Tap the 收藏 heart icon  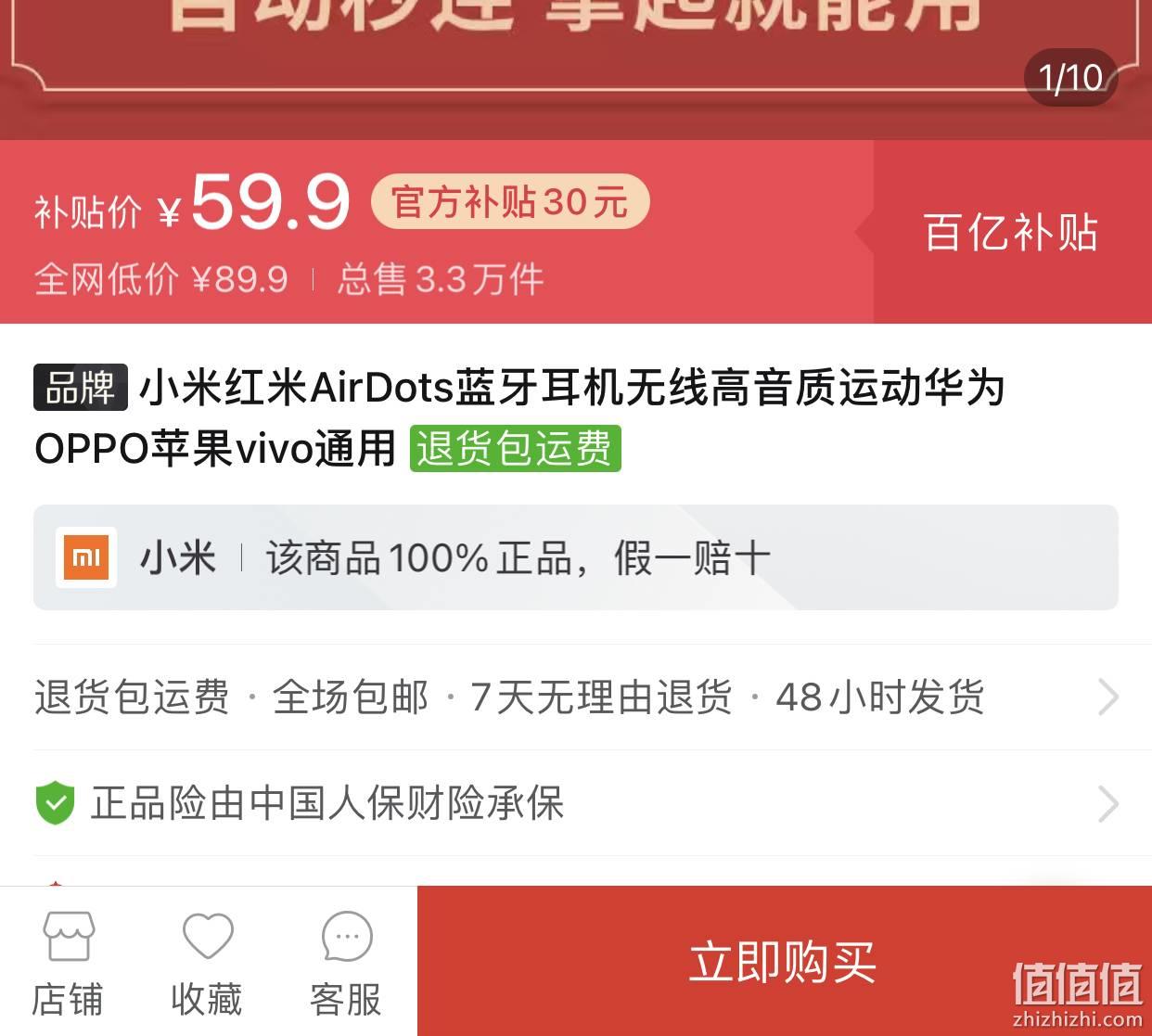(208, 936)
